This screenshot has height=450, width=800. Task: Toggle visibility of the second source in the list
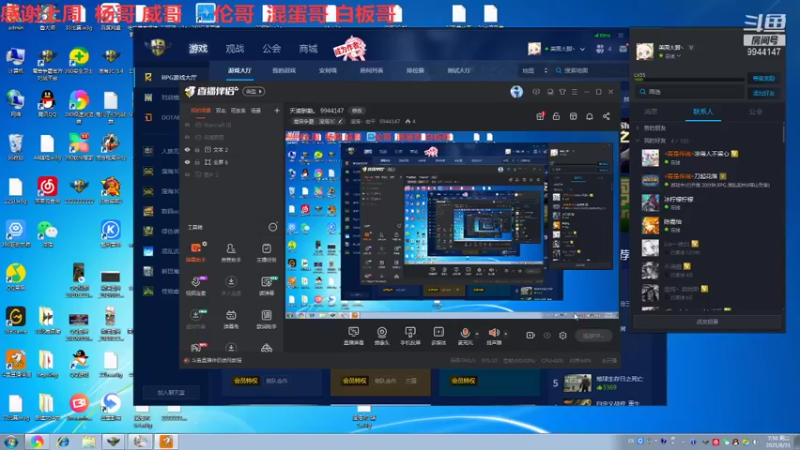point(187,137)
